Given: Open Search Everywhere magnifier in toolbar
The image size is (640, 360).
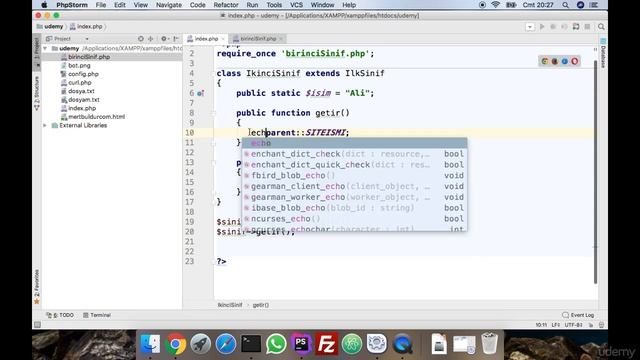Looking at the screenshot, I should coord(601,27).
